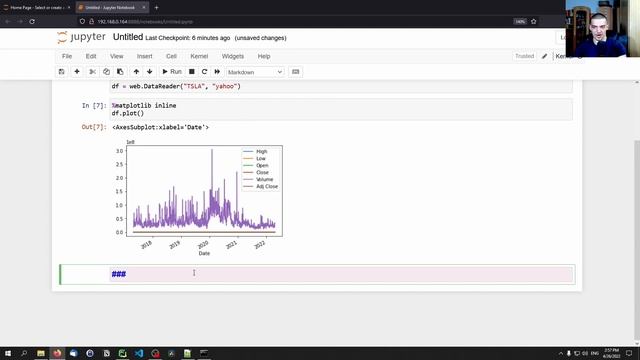Click the pencil edit mode indicator
Image resolution: width=640 pixels, height=360 pixels.
(x=544, y=56)
